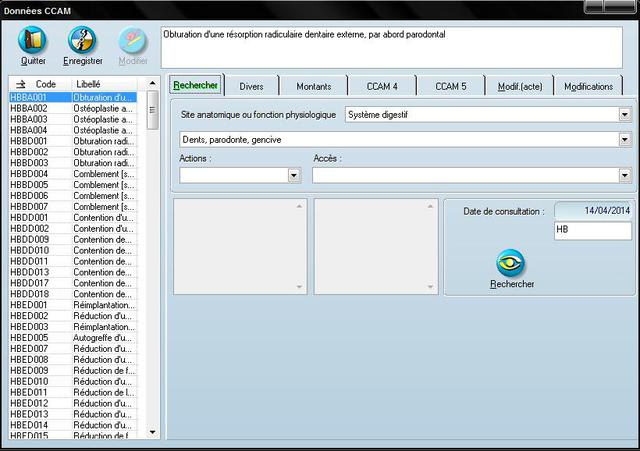Expand the Accès dropdown list
The image size is (640, 451).
(x=624, y=175)
